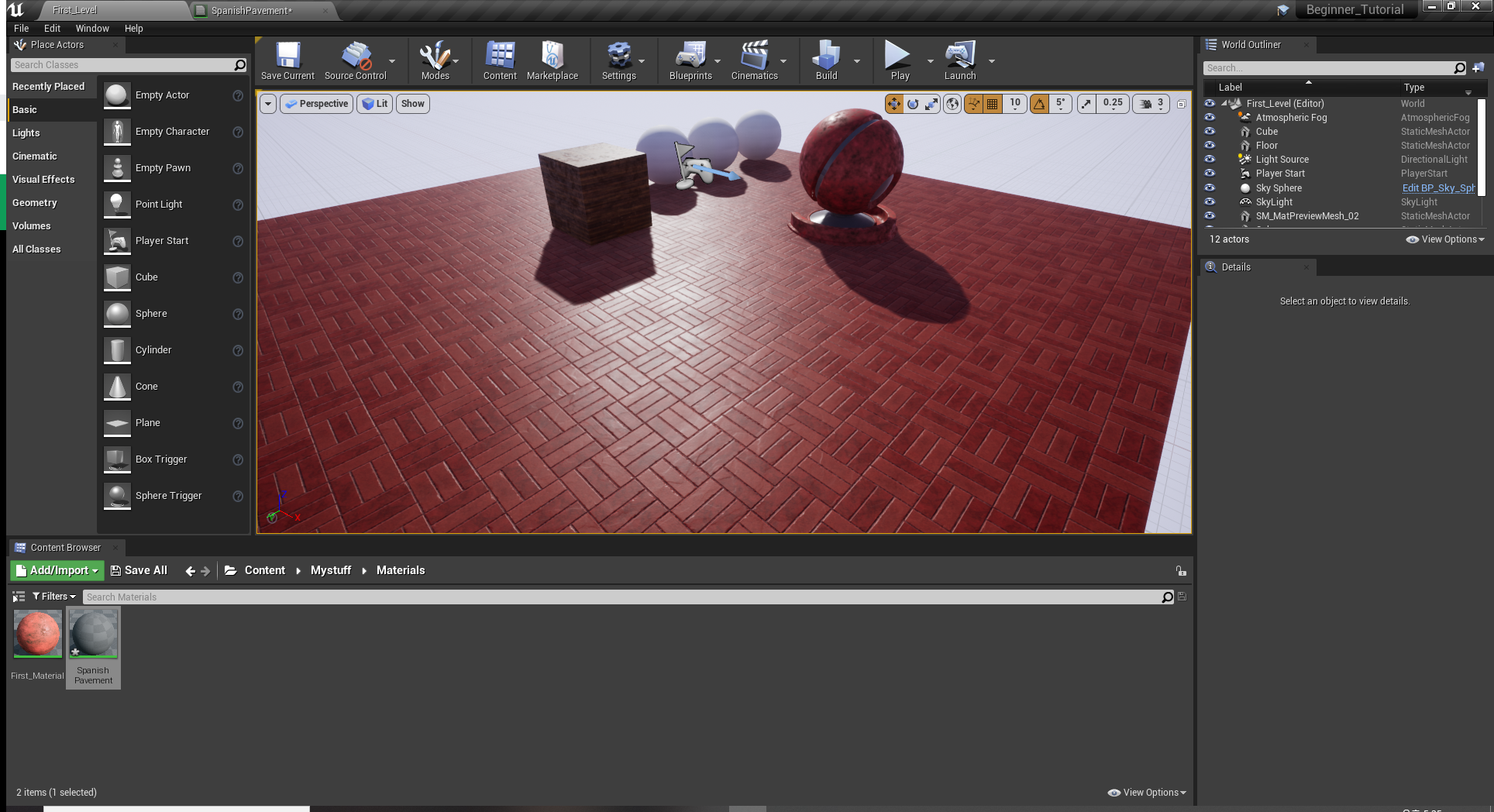Click Add/Import button
The height and width of the screenshot is (812, 1494).
click(57, 570)
